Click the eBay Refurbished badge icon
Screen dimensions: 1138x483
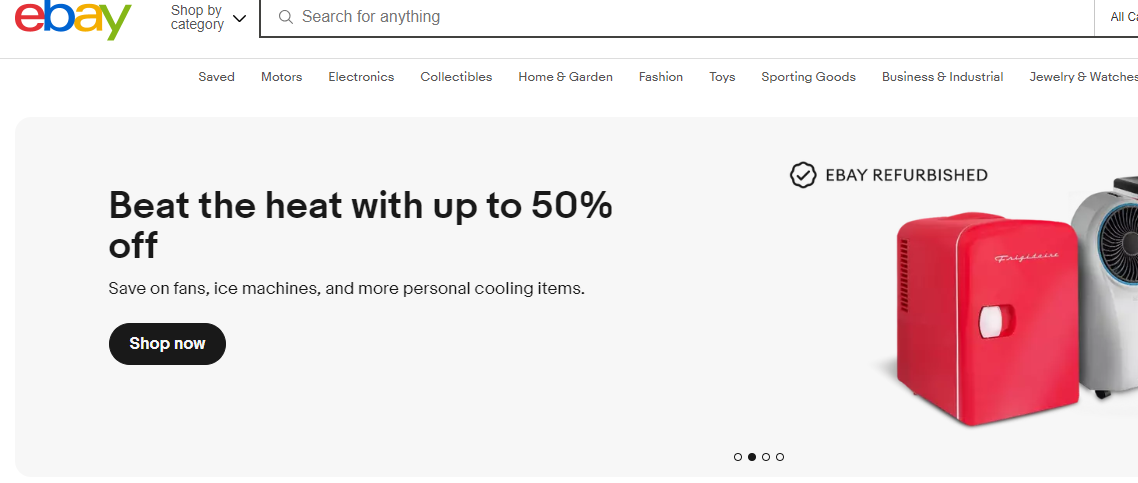(x=803, y=175)
